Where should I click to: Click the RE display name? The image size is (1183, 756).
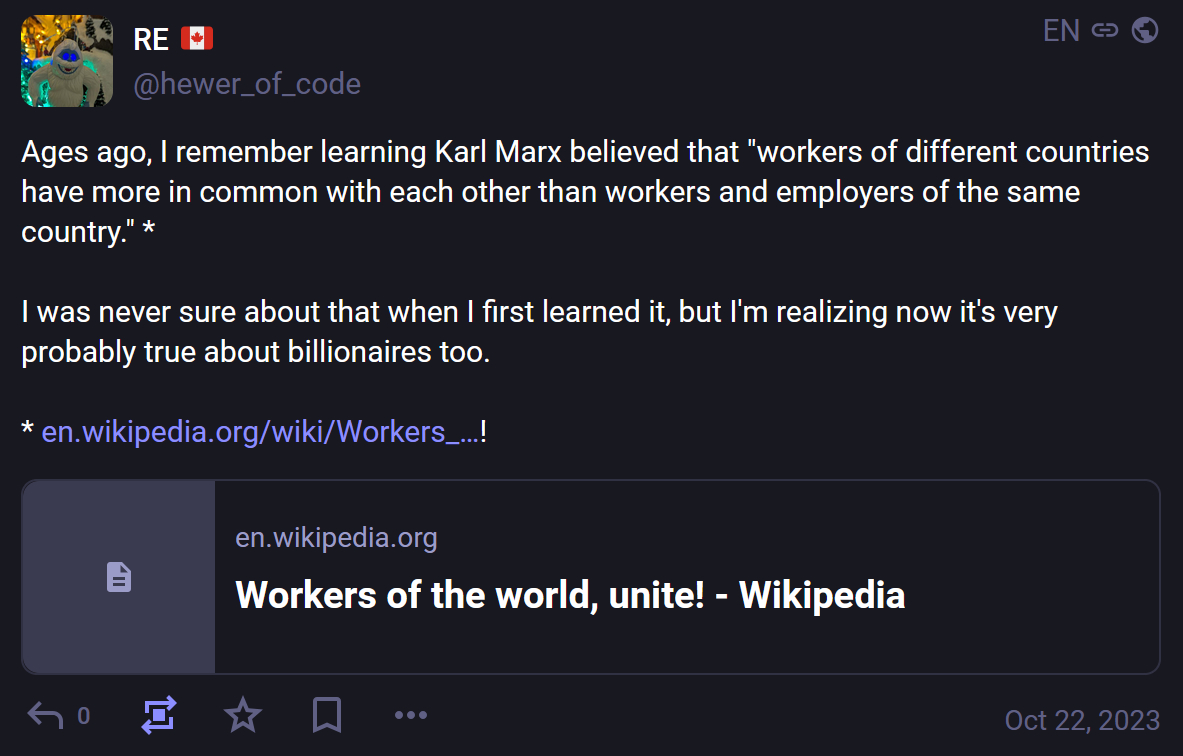[151, 40]
